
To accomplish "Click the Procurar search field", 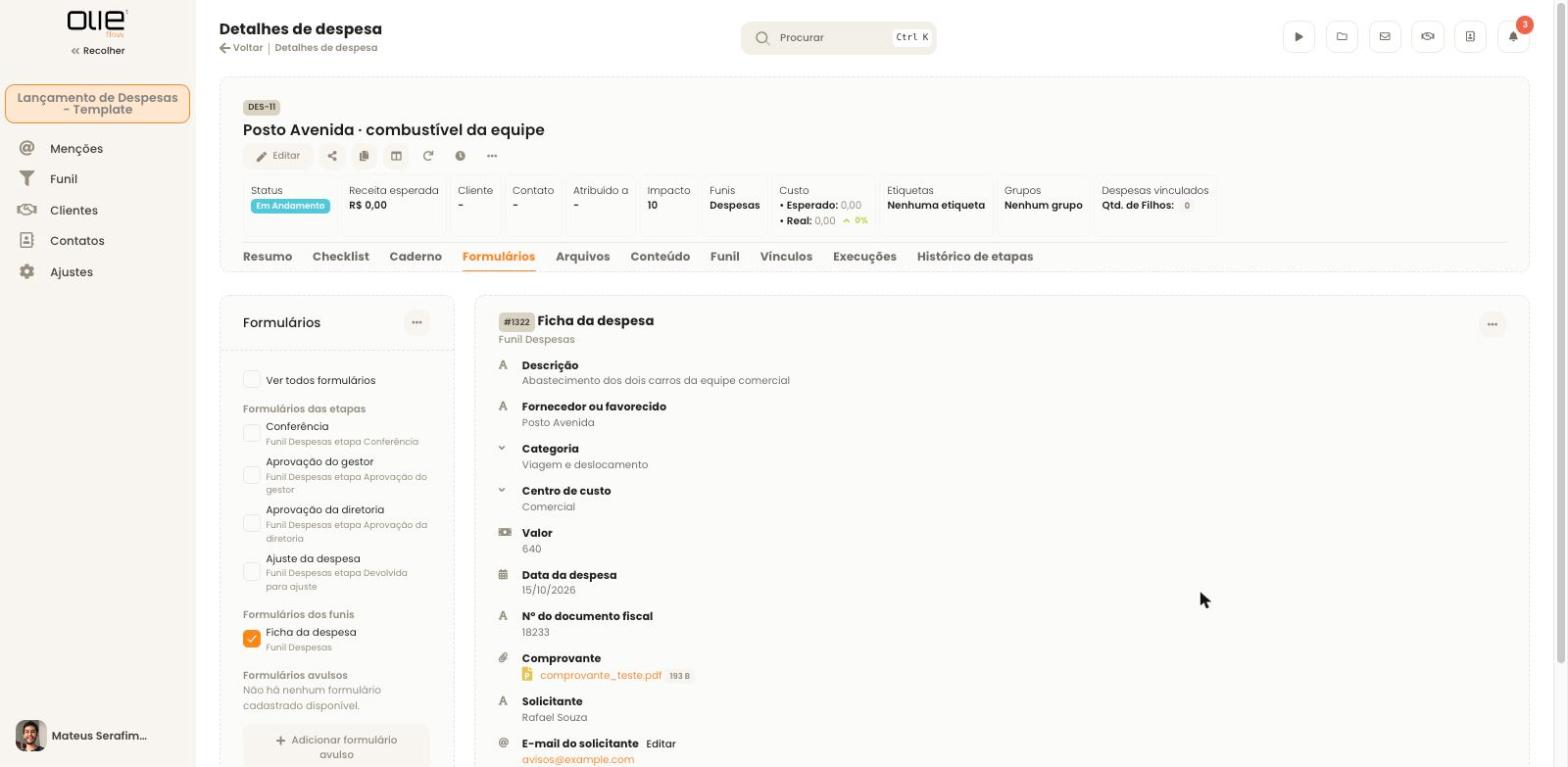I will [838, 38].
